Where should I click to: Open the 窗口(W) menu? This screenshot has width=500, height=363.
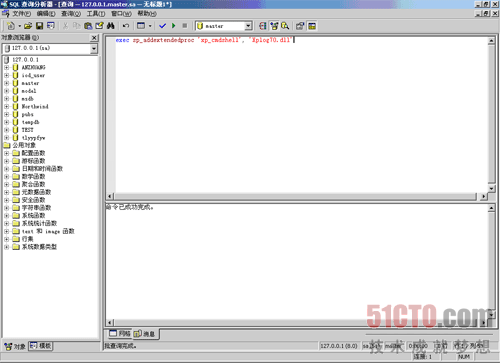(x=121, y=14)
